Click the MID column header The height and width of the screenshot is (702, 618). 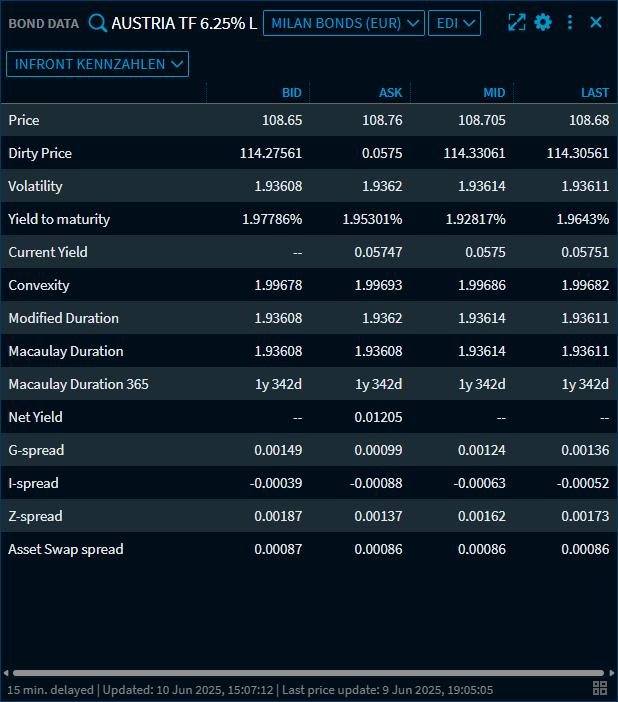[494, 93]
